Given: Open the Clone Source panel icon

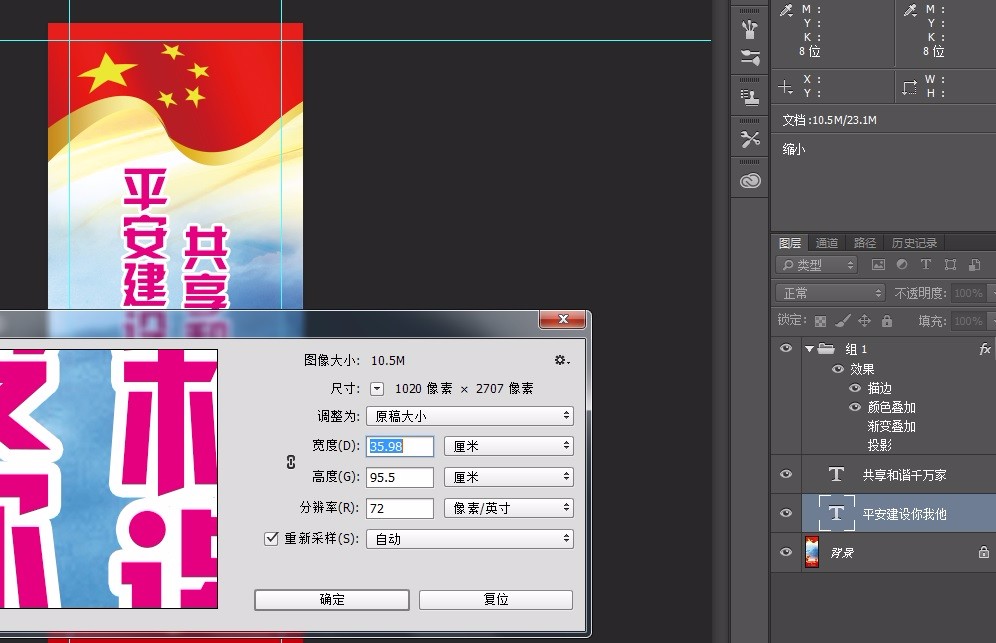Looking at the screenshot, I should [750, 98].
